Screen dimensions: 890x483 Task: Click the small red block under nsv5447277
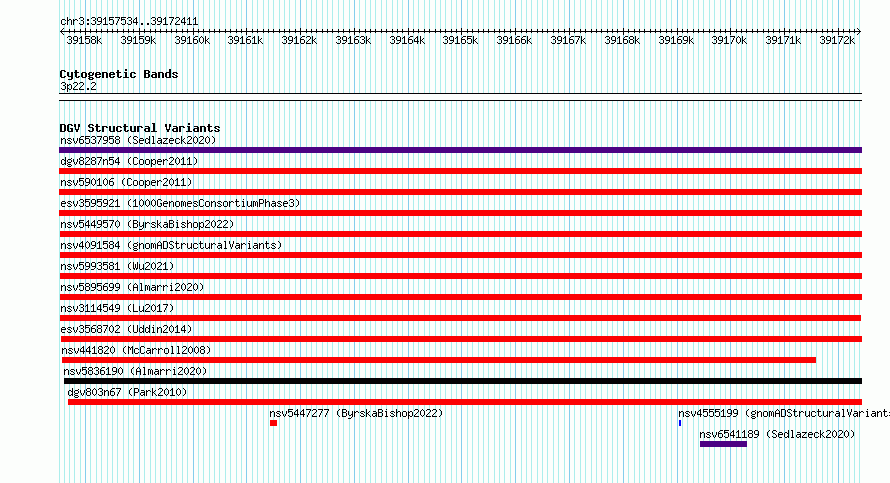pyautogui.click(x=274, y=423)
